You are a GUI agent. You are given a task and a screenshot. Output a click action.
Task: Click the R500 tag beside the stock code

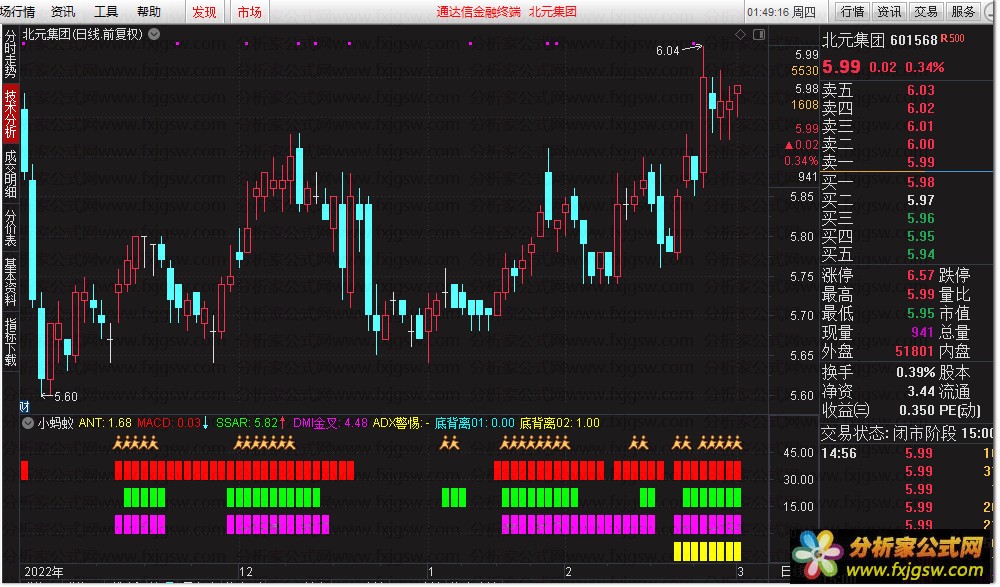tap(952, 38)
